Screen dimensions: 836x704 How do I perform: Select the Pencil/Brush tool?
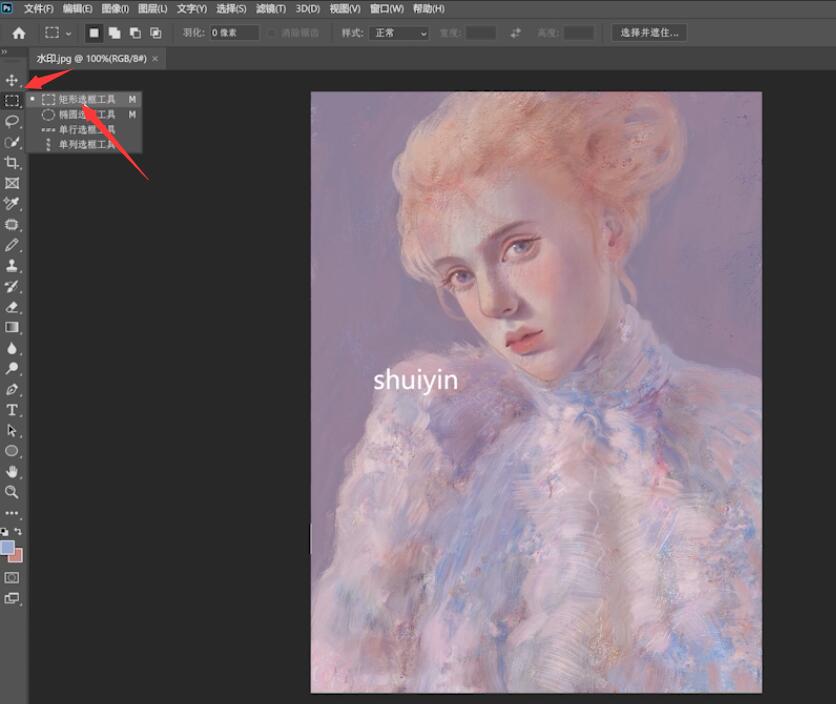coord(12,245)
